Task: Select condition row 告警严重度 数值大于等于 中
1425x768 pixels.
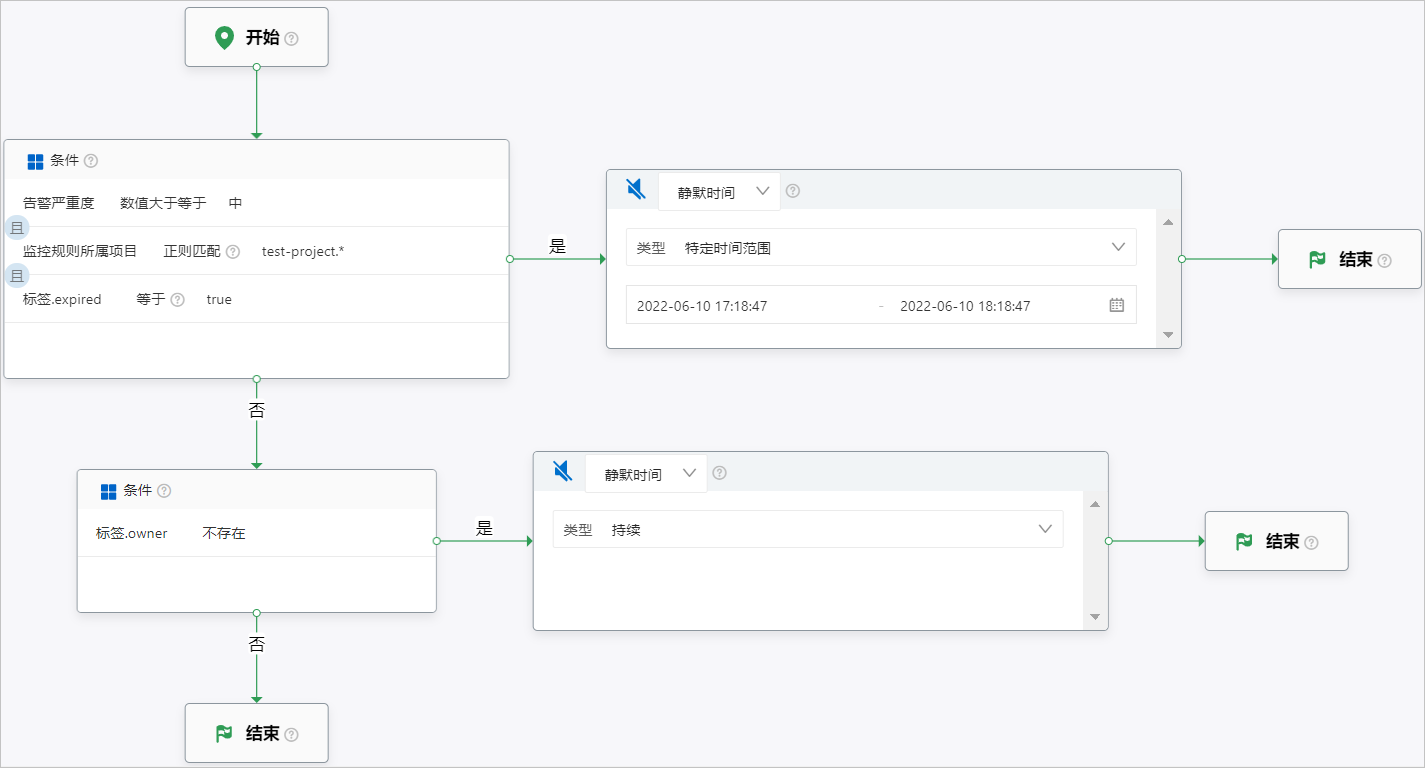Action: pyautogui.click(x=257, y=203)
